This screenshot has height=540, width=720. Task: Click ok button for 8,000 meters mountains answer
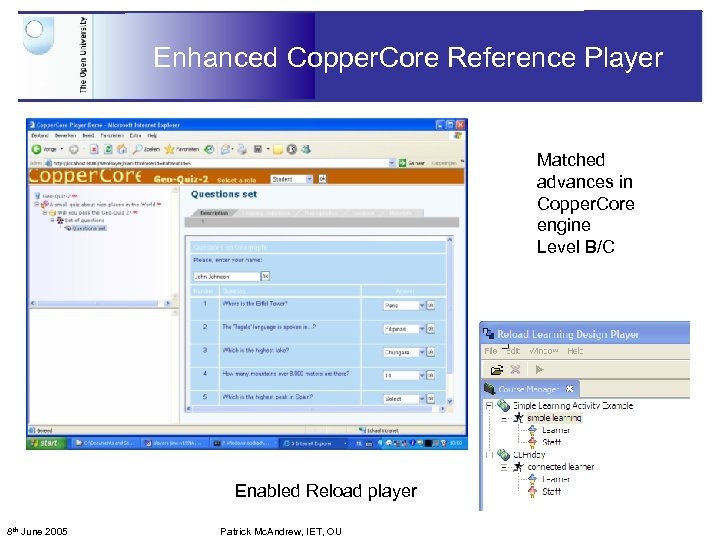(431, 376)
